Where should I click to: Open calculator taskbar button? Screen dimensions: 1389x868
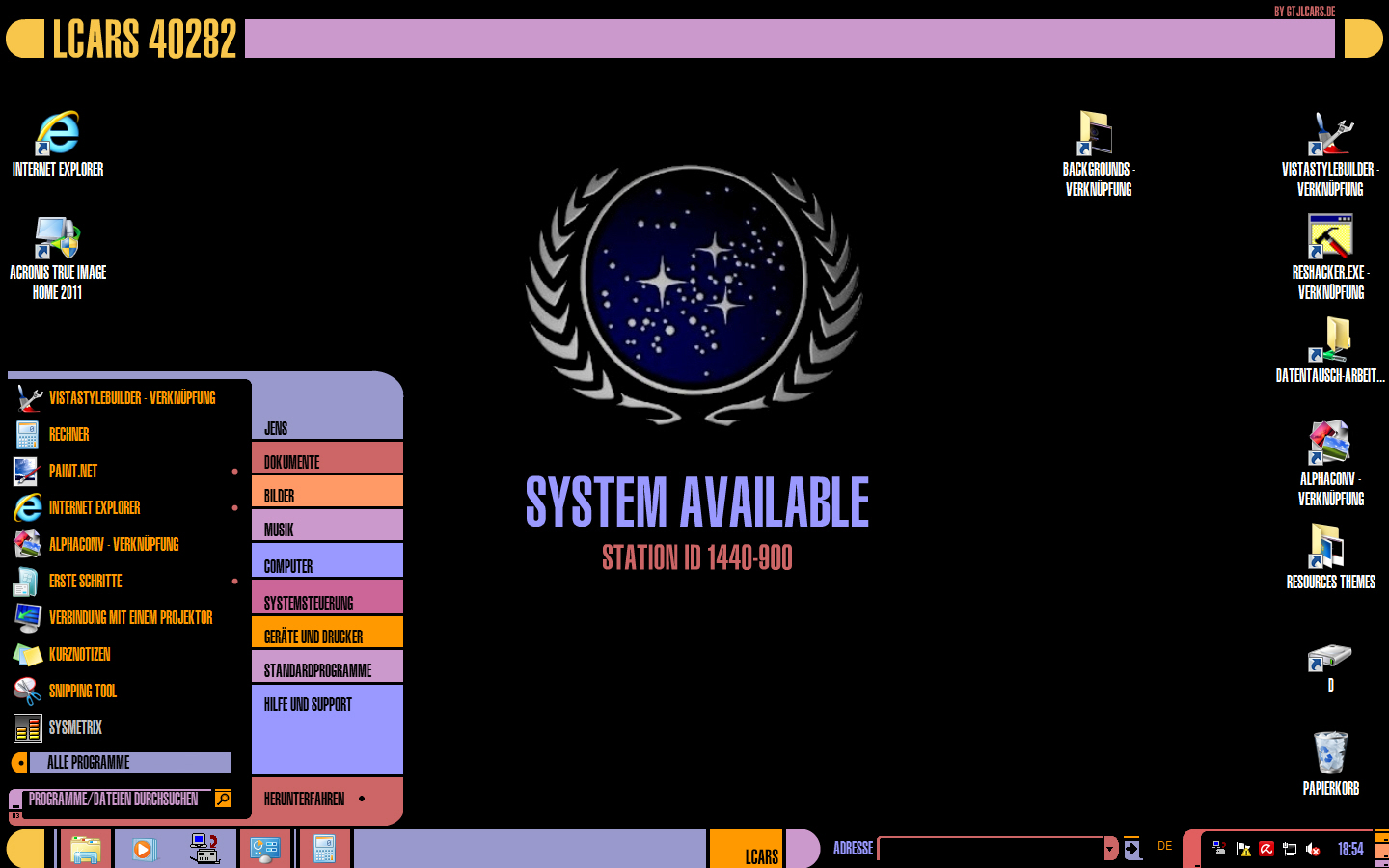click(324, 850)
